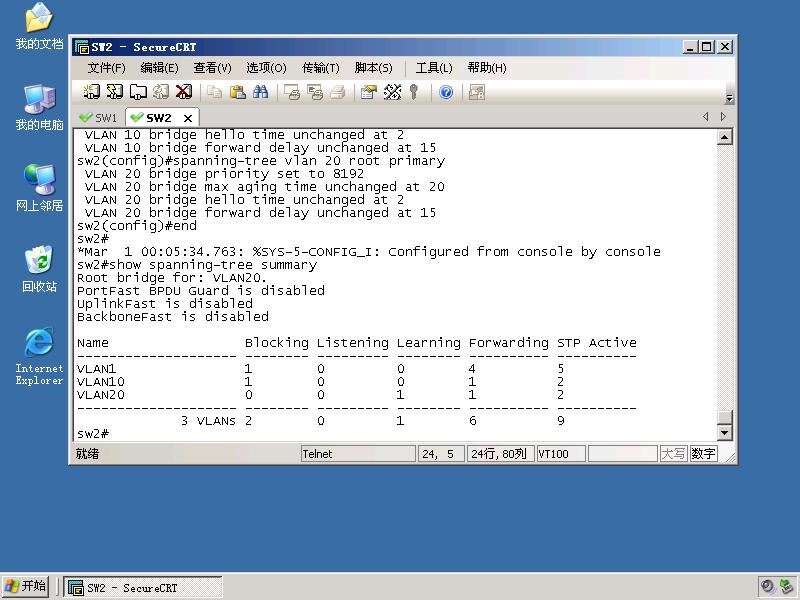Click the 网上邻居 desktop icon
This screenshot has height=600, width=800.
pos(39,188)
